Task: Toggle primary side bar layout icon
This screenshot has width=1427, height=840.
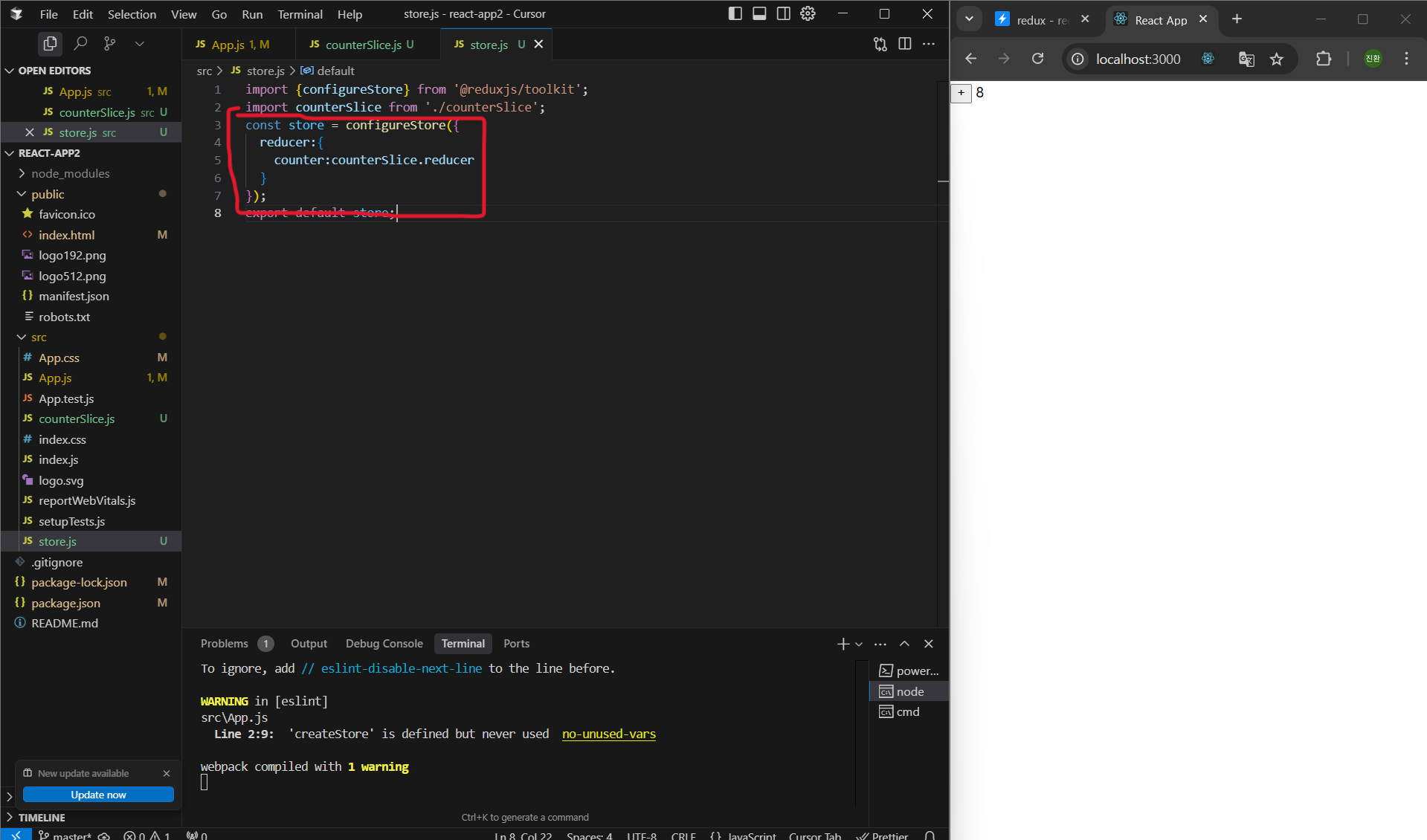Action: click(735, 13)
